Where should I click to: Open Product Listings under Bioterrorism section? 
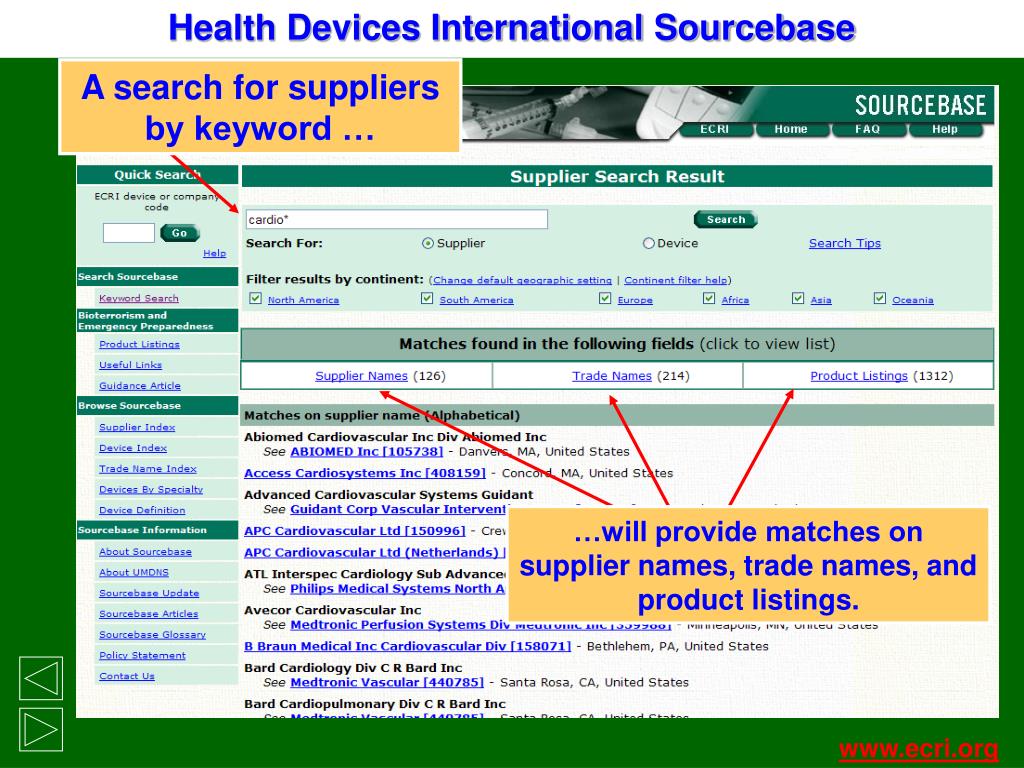(139, 344)
